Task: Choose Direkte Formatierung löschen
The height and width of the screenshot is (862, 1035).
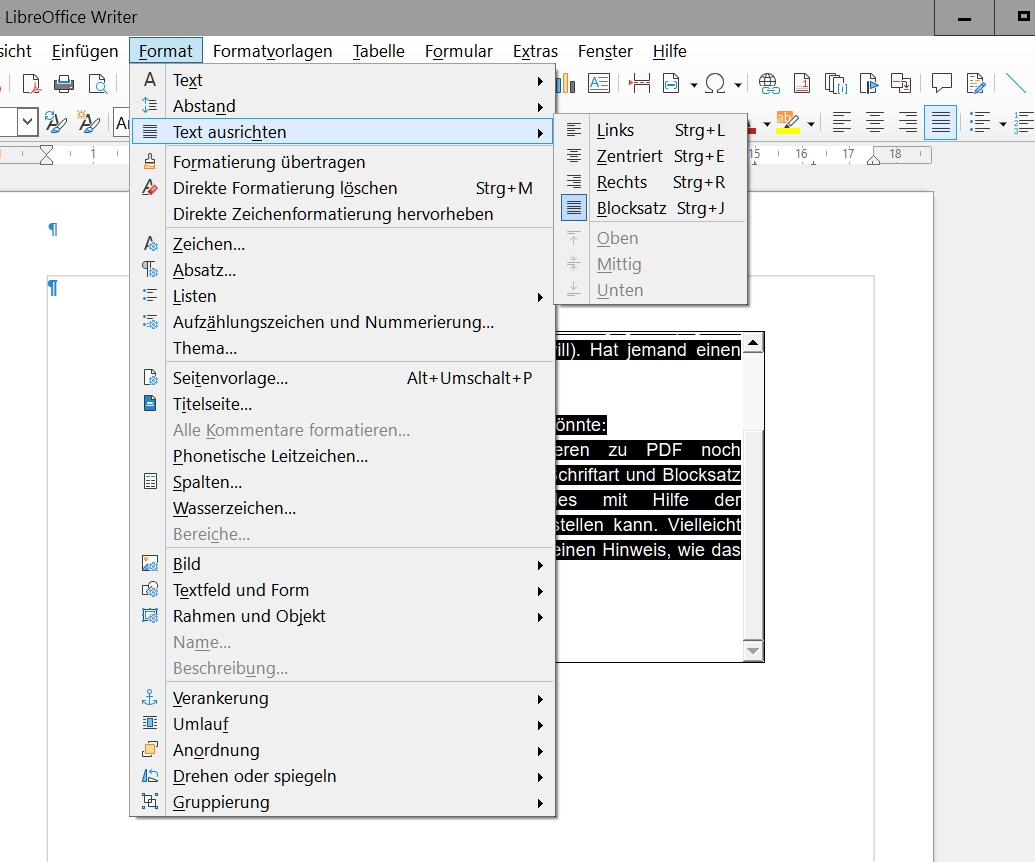Action: (343, 188)
